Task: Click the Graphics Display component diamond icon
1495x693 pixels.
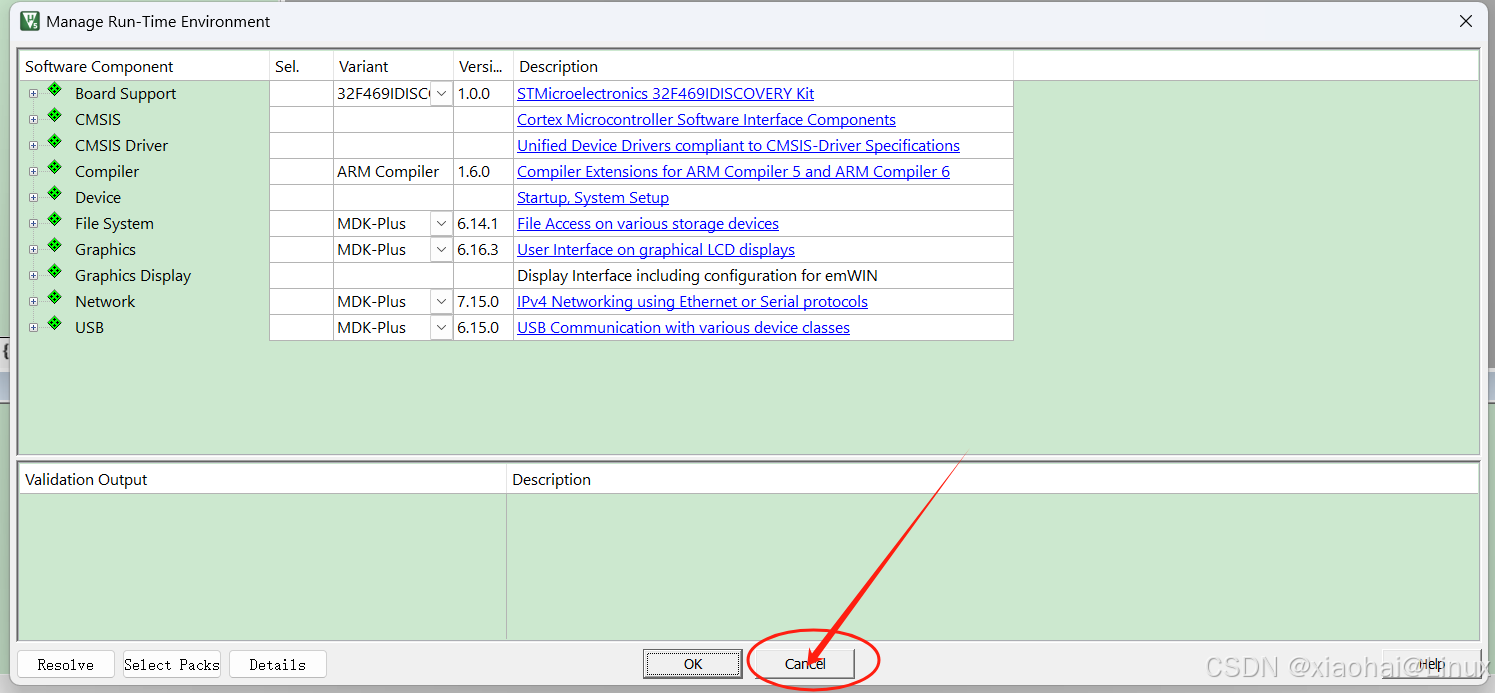Action: click(55, 272)
